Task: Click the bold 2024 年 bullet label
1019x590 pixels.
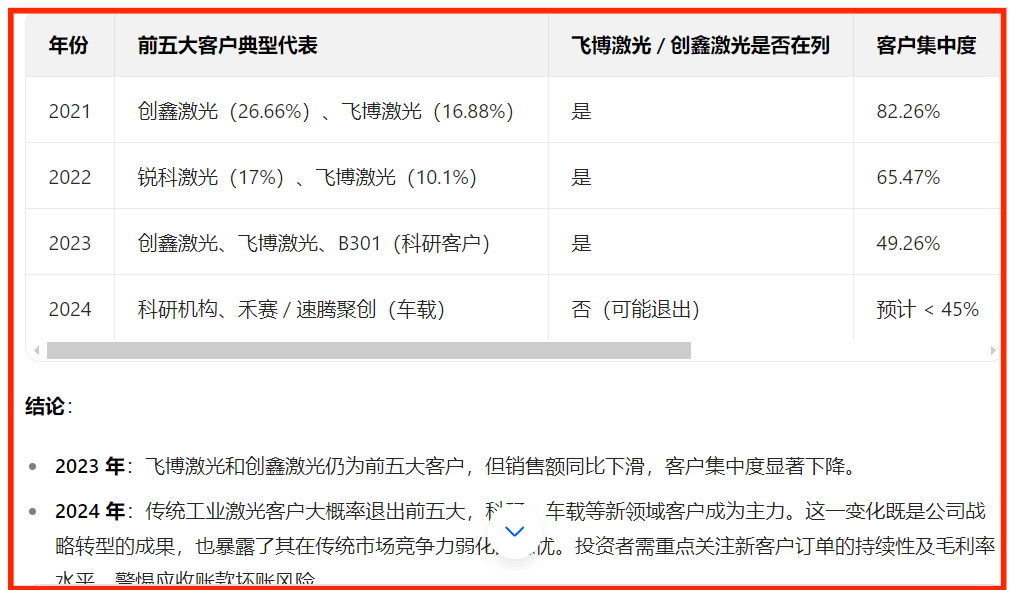Action: [x=90, y=511]
